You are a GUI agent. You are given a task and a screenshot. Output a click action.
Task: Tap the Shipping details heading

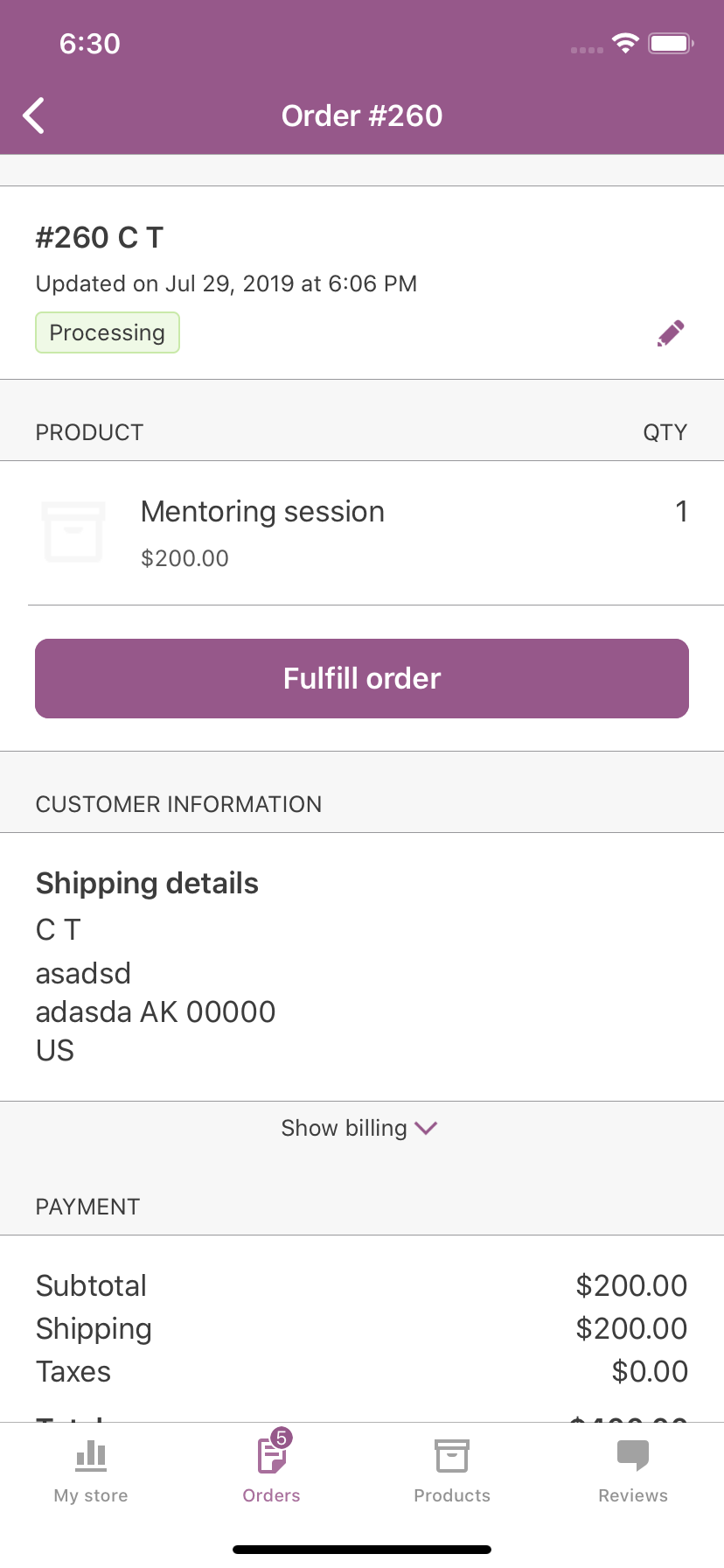(147, 884)
